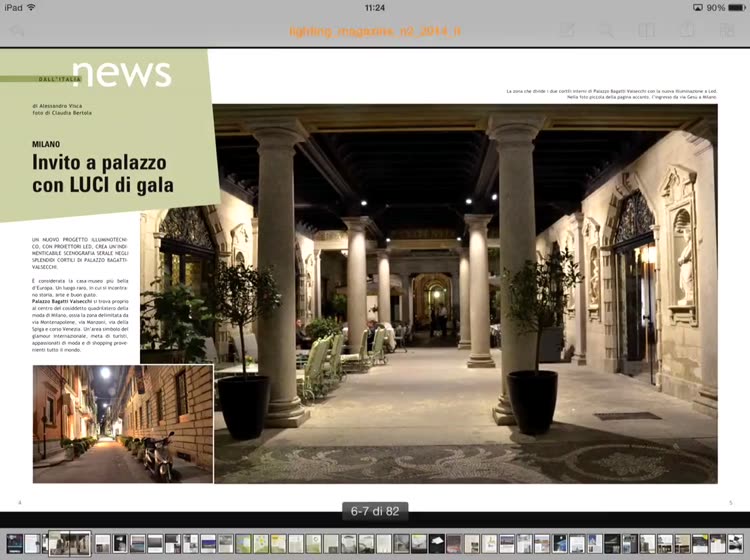Tap the 'news' section heading
This screenshot has width=750, height=560.
click(x=121, y=73)
